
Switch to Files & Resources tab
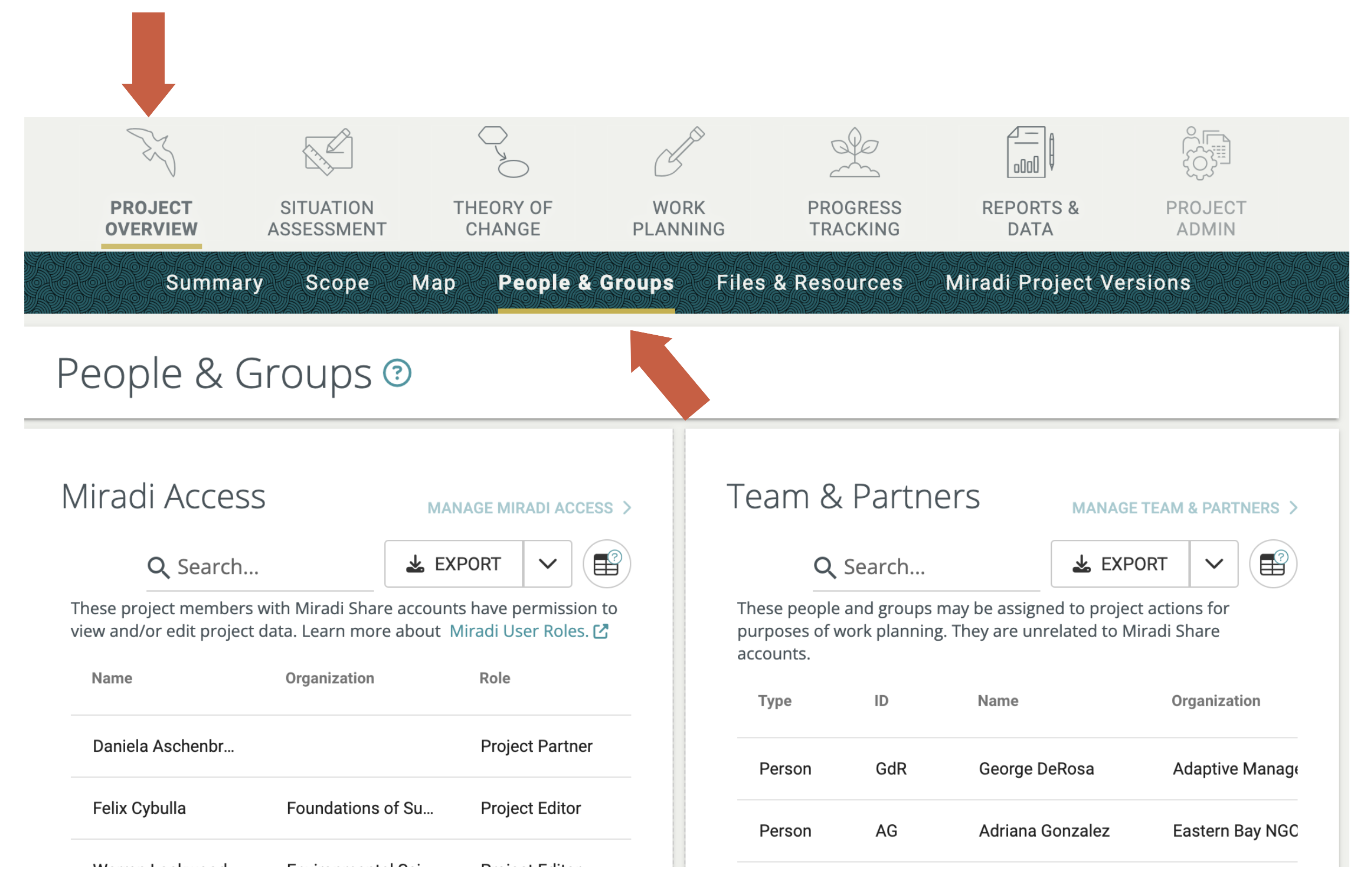(x=809, y=282)
